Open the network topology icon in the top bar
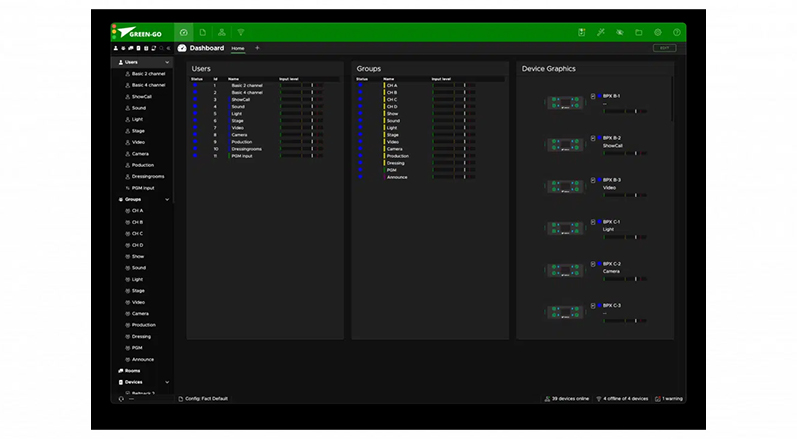The height and width of the screenshot is (439, 797). 222,33
